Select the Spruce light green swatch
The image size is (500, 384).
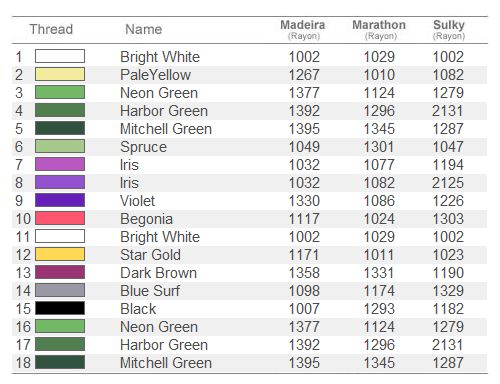[60, 146]
